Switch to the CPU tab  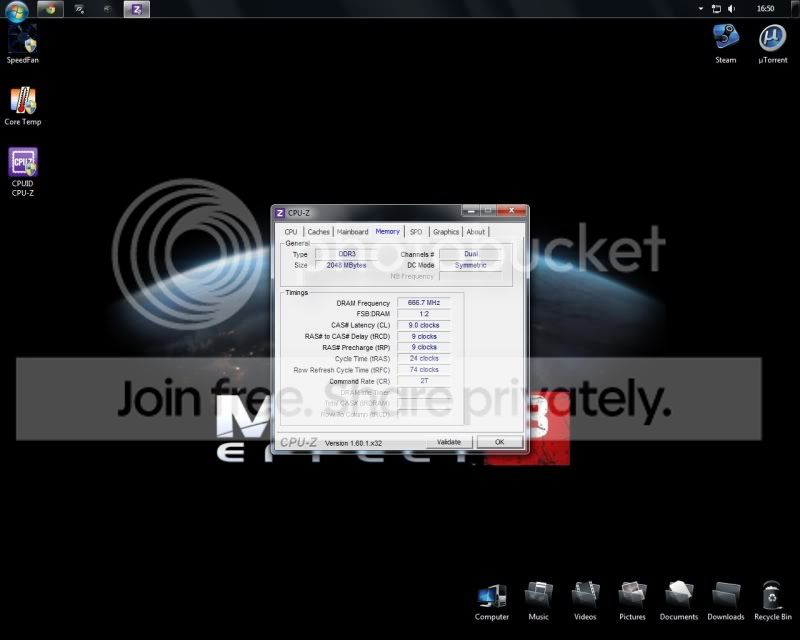click(291, 232)
